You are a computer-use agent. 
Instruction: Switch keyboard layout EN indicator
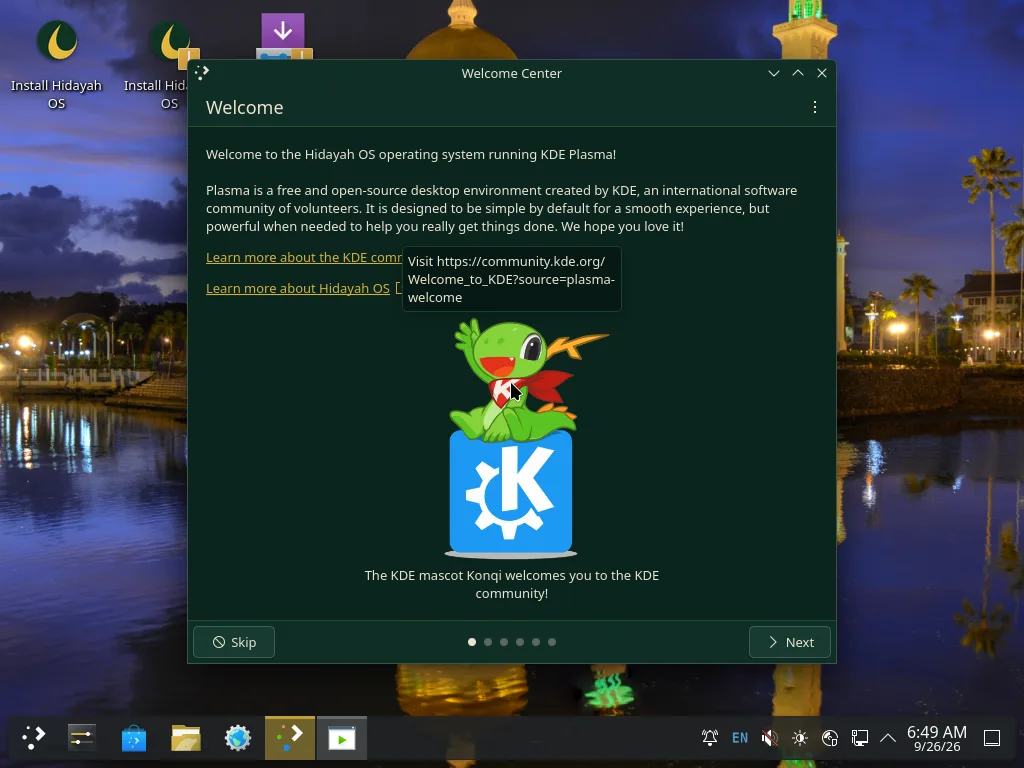(740, 738)
